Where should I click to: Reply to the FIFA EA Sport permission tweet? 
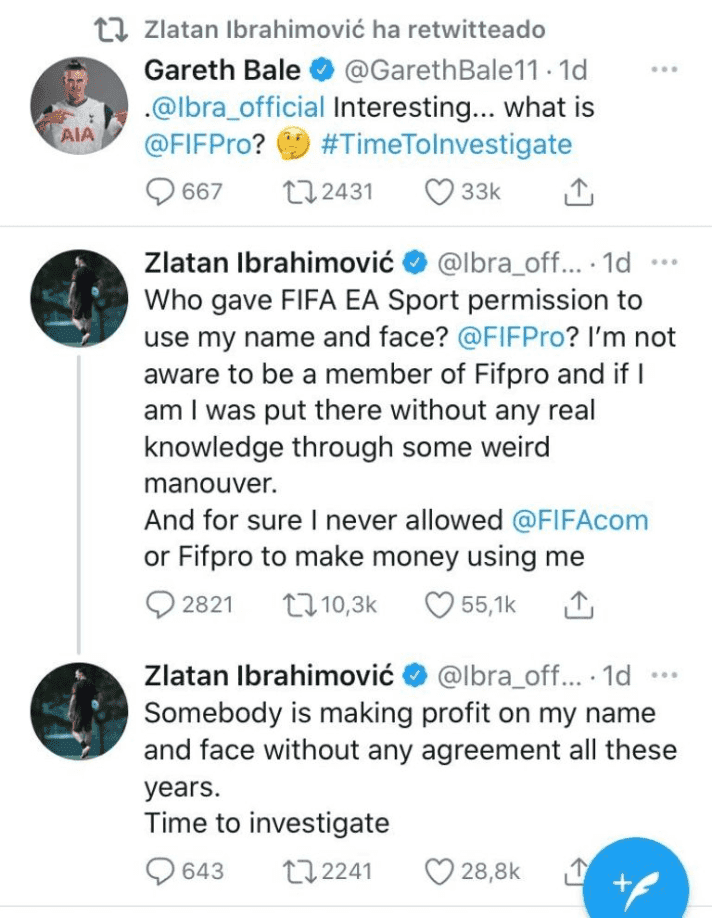point(161,604)
